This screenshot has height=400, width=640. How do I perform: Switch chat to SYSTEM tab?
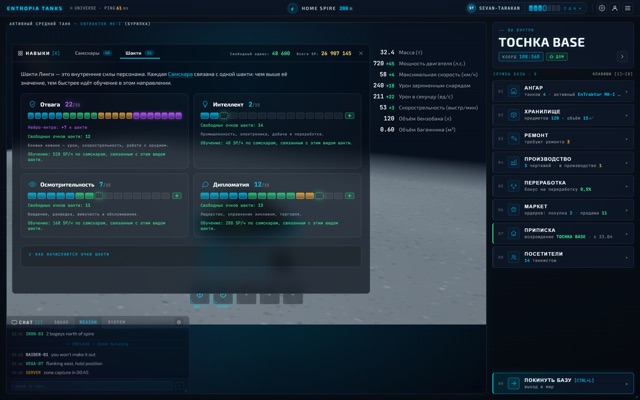tap(116, 322)
